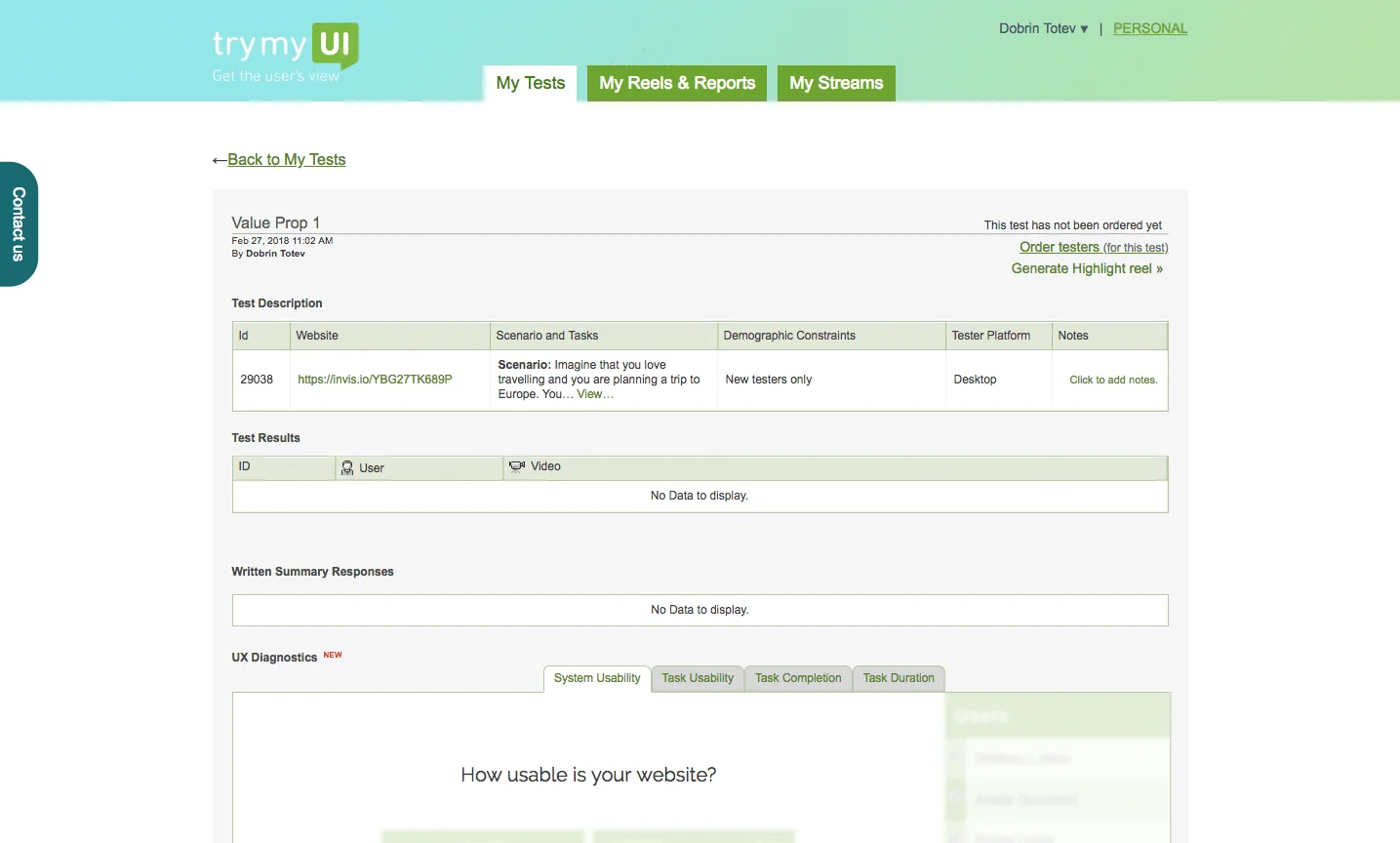This screenshot has width=1400, height=843.
Task: Select the Task Duration tab
Action: [899, 678]
